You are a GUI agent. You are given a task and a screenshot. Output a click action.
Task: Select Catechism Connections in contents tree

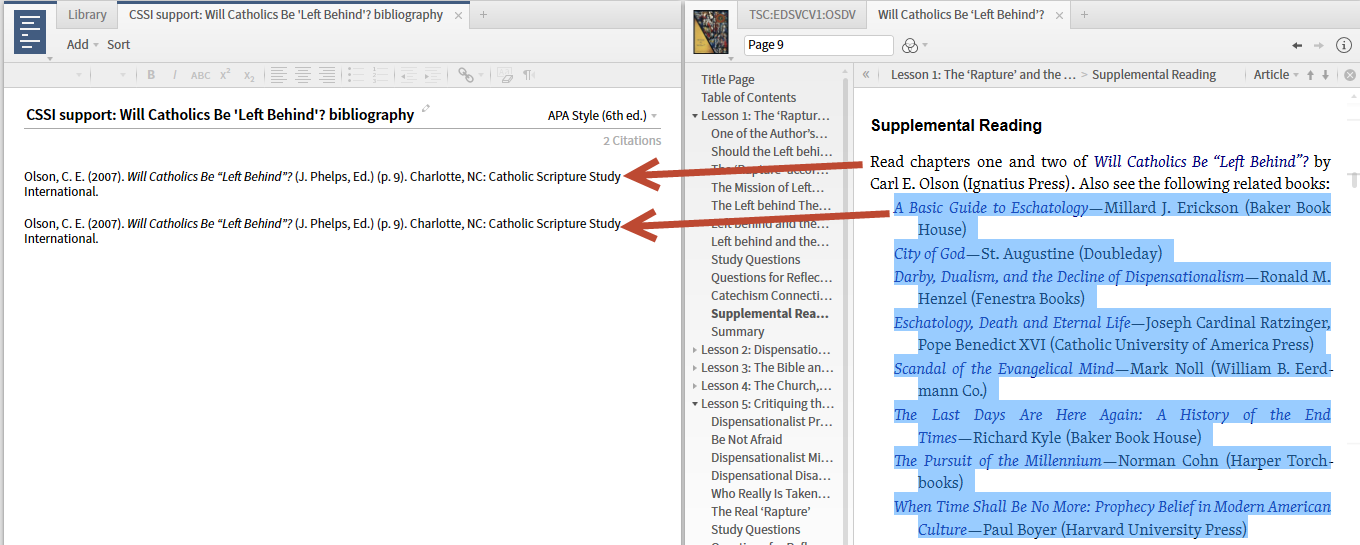tap(771, 296)
